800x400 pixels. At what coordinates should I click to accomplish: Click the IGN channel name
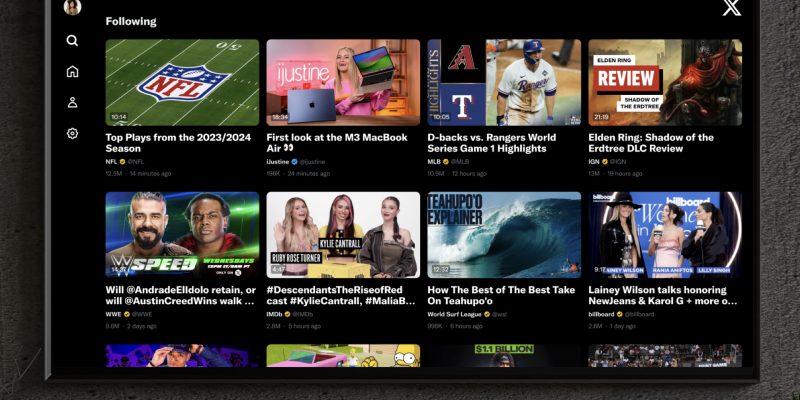click(594, 162)
